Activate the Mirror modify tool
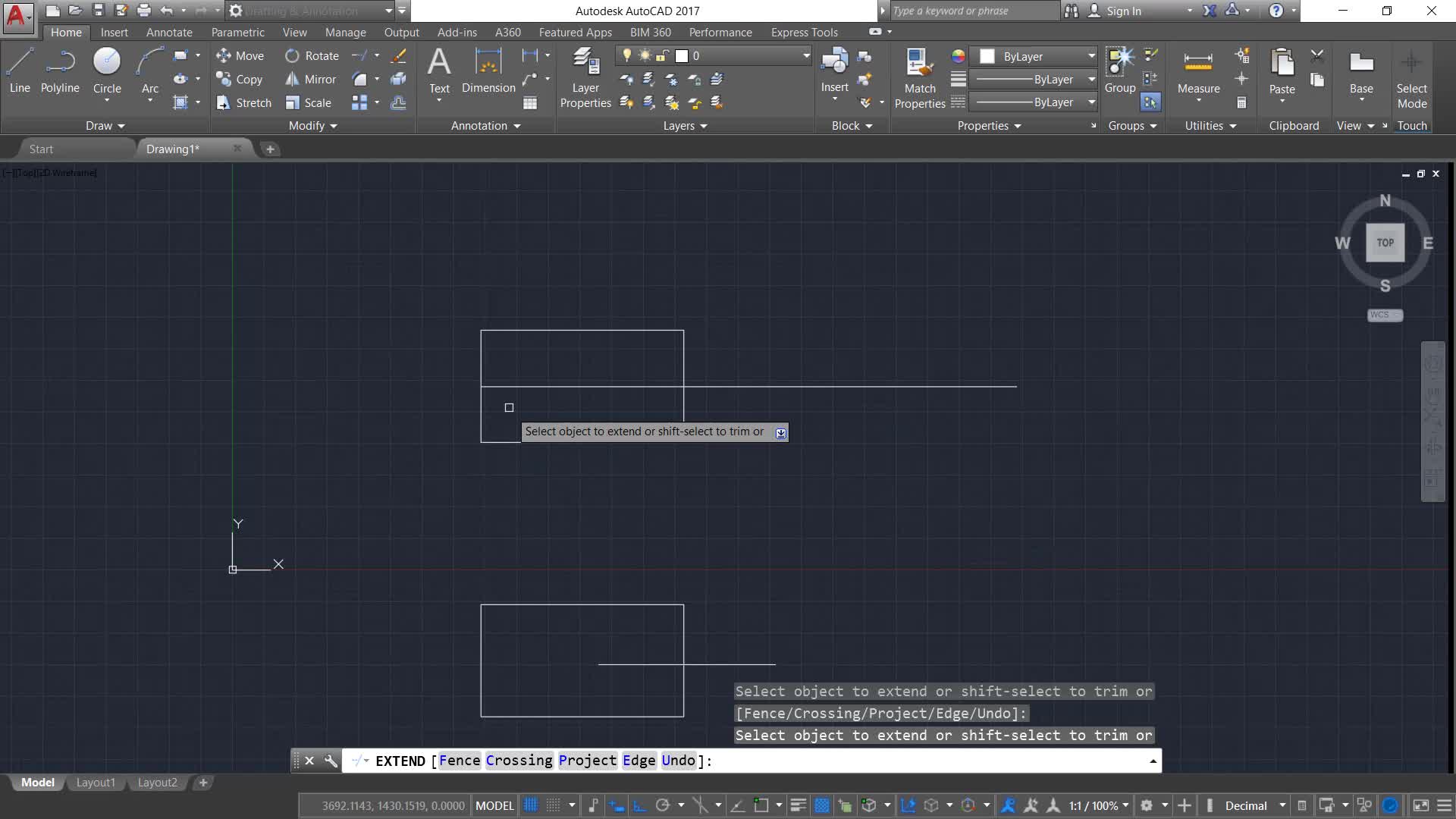Image resolution: width=1456 pixels, height=819 pixels. [x=311, y=79]
